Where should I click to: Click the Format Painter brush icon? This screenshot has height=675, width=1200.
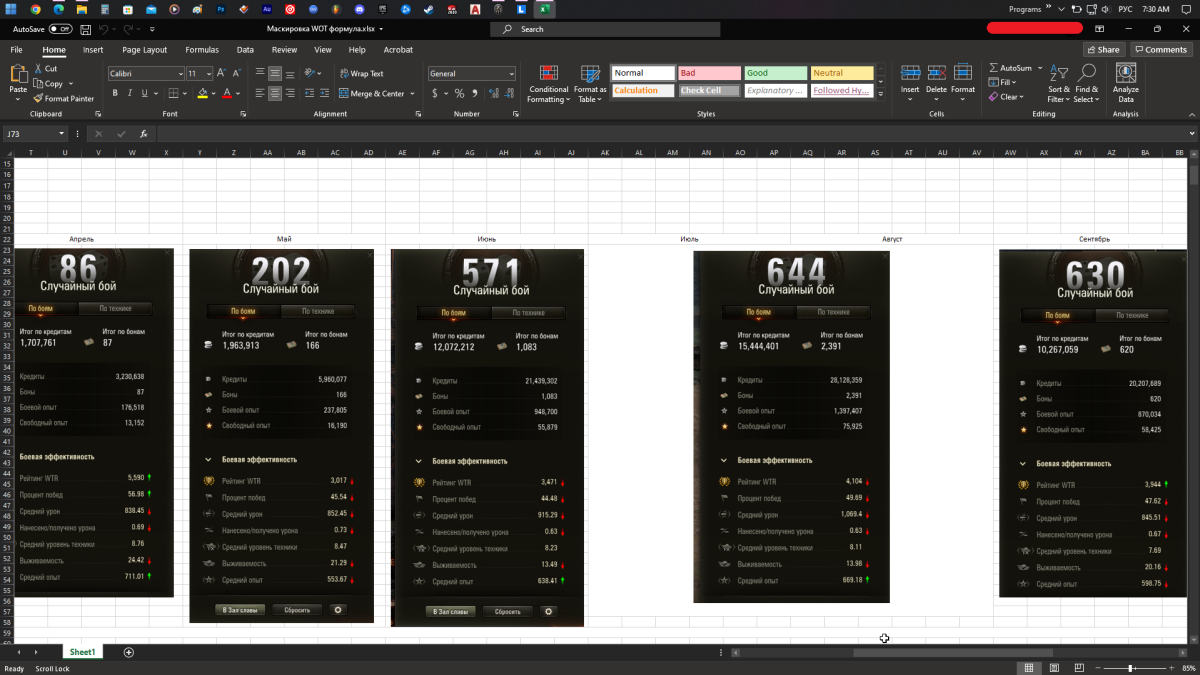click(x=38, y=98)
